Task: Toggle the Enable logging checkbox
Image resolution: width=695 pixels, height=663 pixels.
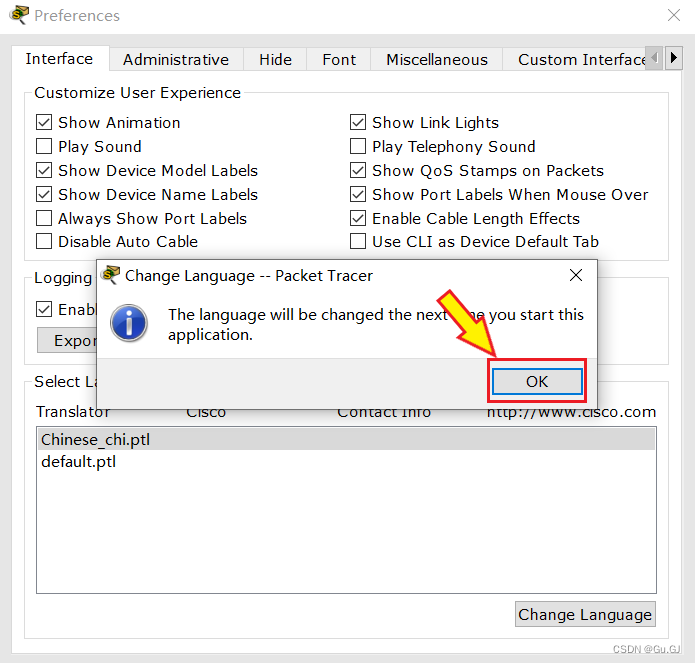Action: click(x=44, y=309)
